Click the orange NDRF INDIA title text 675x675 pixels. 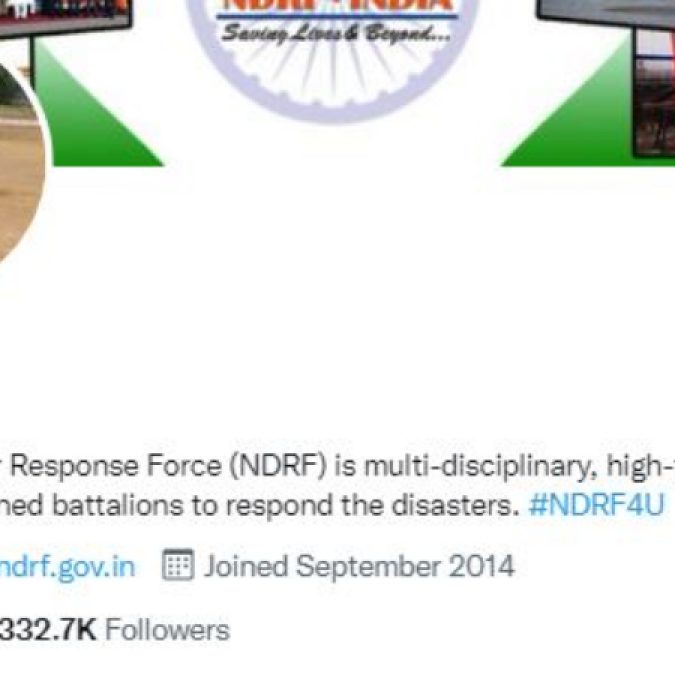pos(337,5)
